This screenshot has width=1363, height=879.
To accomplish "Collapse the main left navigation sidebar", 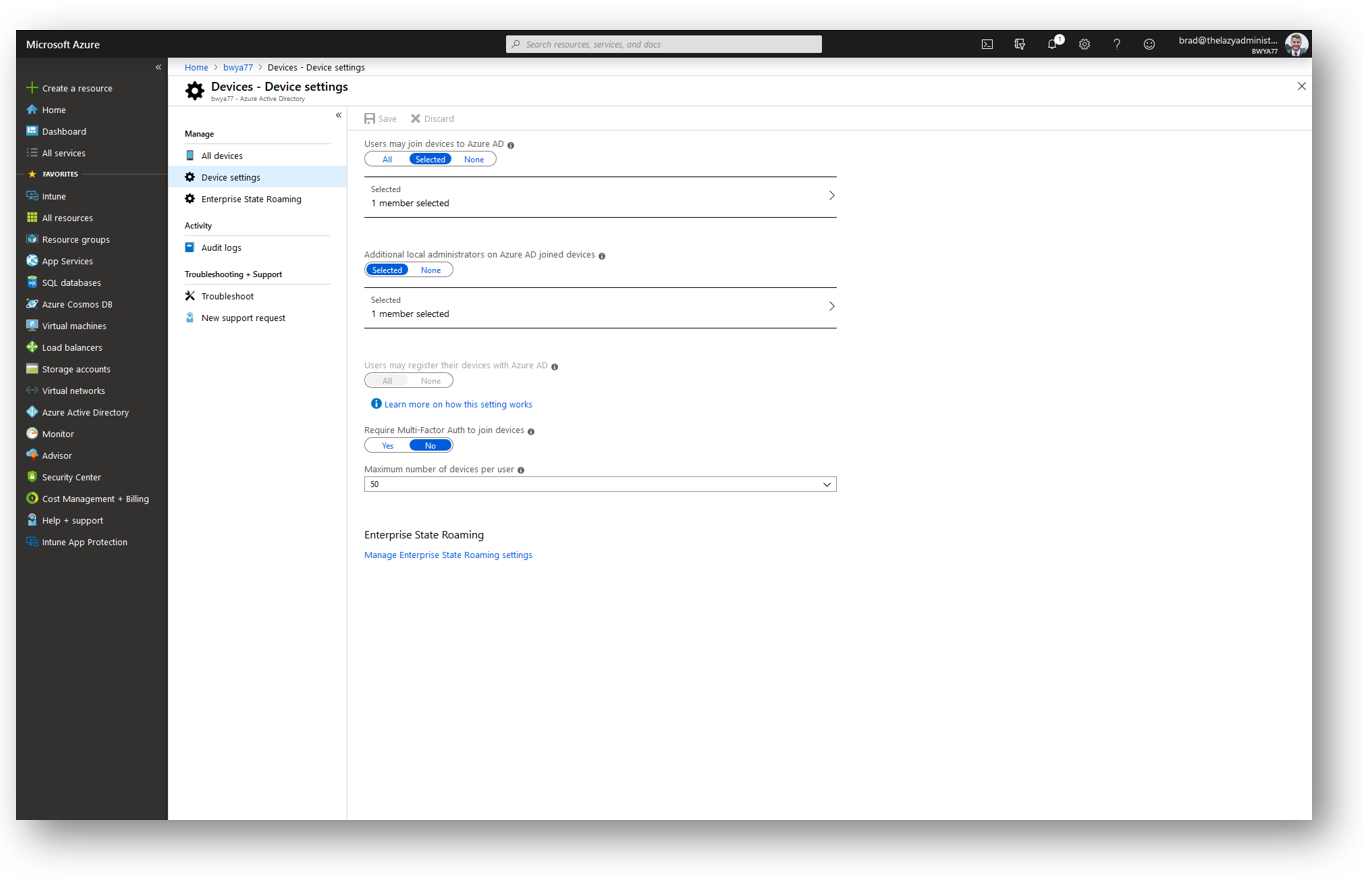I will click(158, 67).
